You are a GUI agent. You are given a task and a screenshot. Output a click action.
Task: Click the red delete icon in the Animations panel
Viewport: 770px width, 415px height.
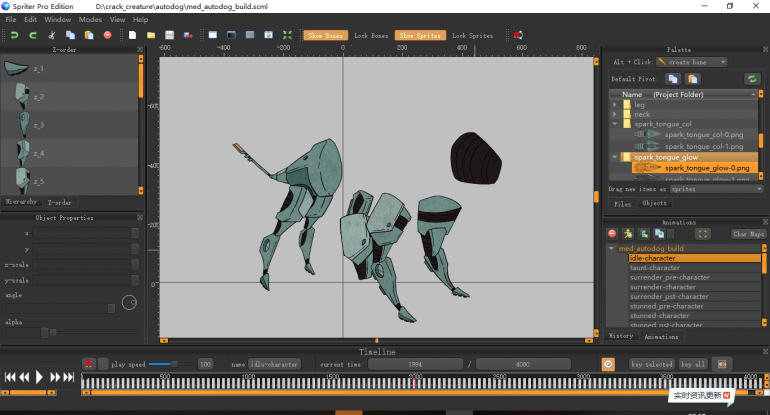pyautogui.click(x=612, y=233)
